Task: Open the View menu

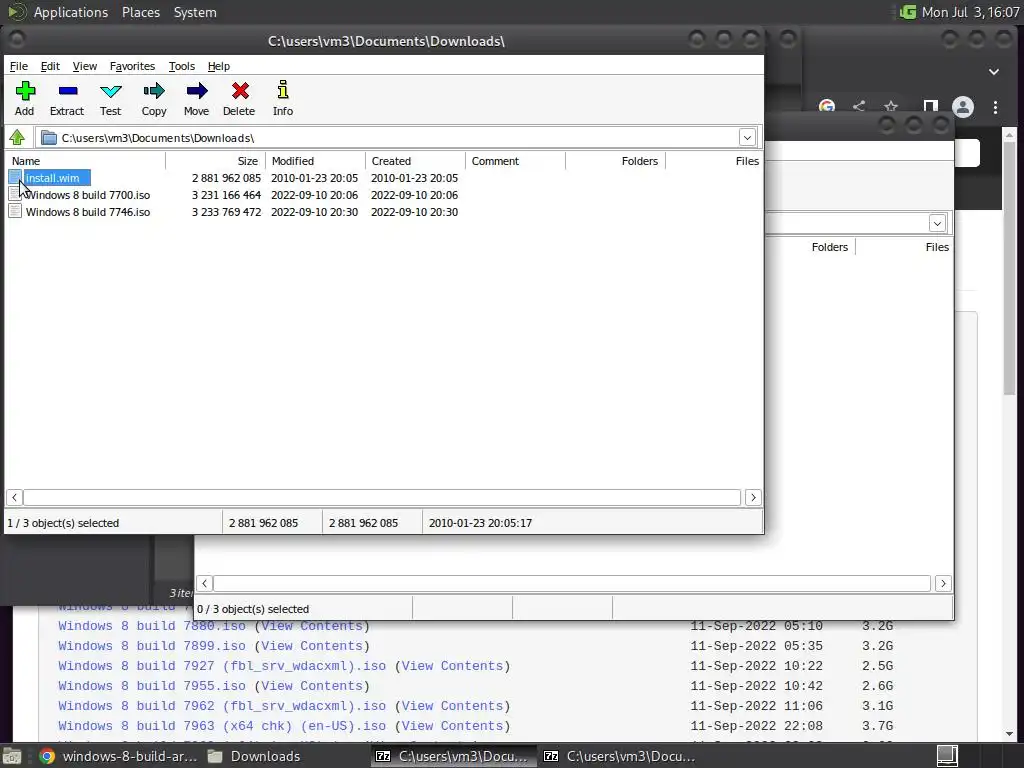Action: 84,66
